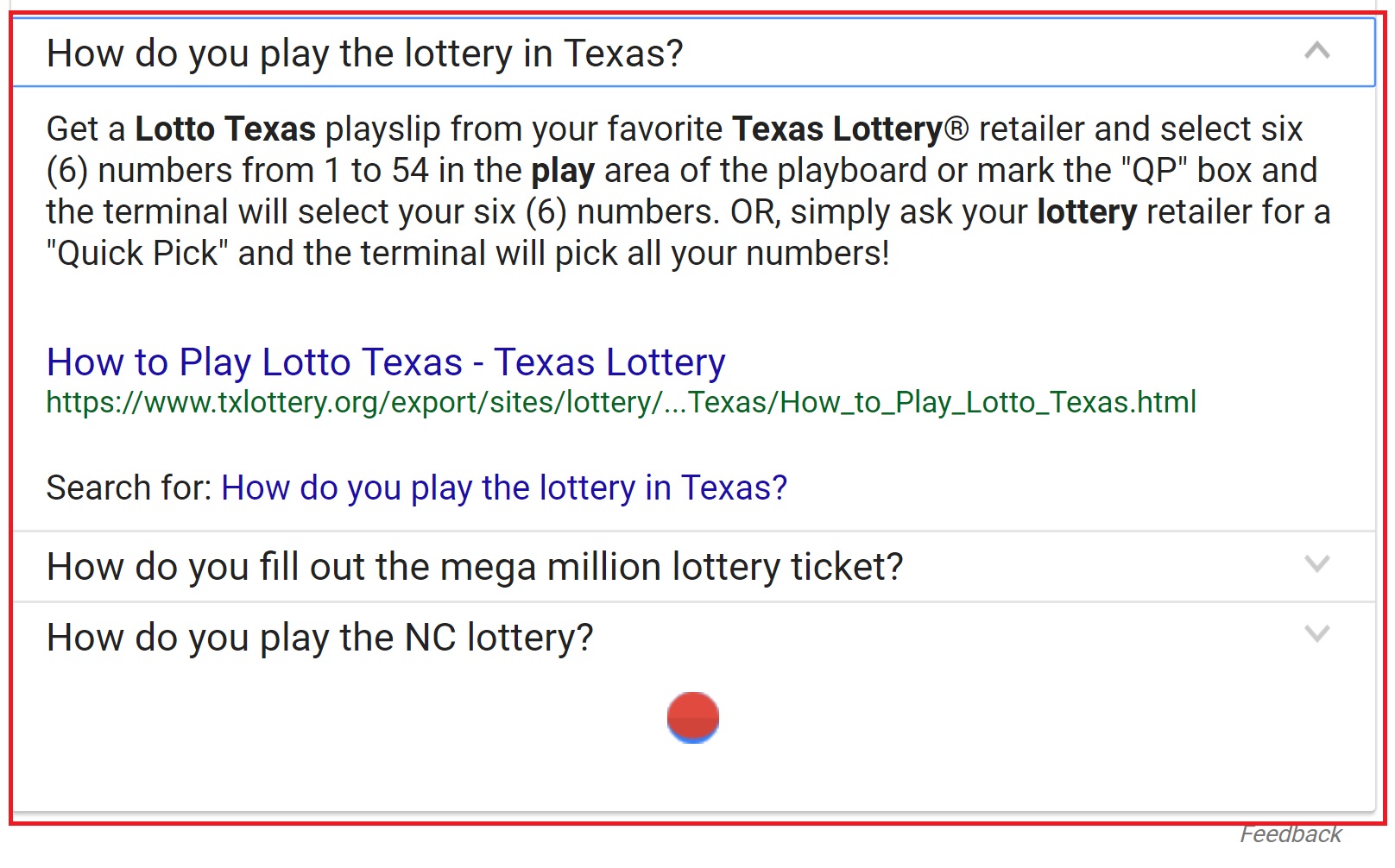Image resolution: width=1395 pixels, height=868 pixels.
Task: Toggle the "How do you play the lottery in Texas?" header
Action: tap(694, 53)
